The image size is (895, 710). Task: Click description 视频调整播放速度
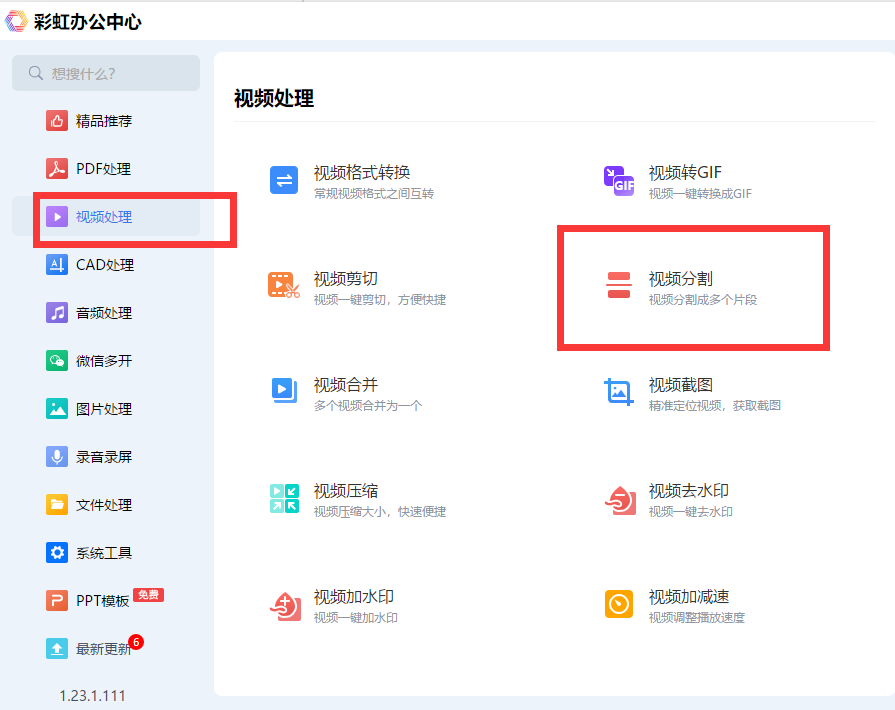[x=696, y=618]
